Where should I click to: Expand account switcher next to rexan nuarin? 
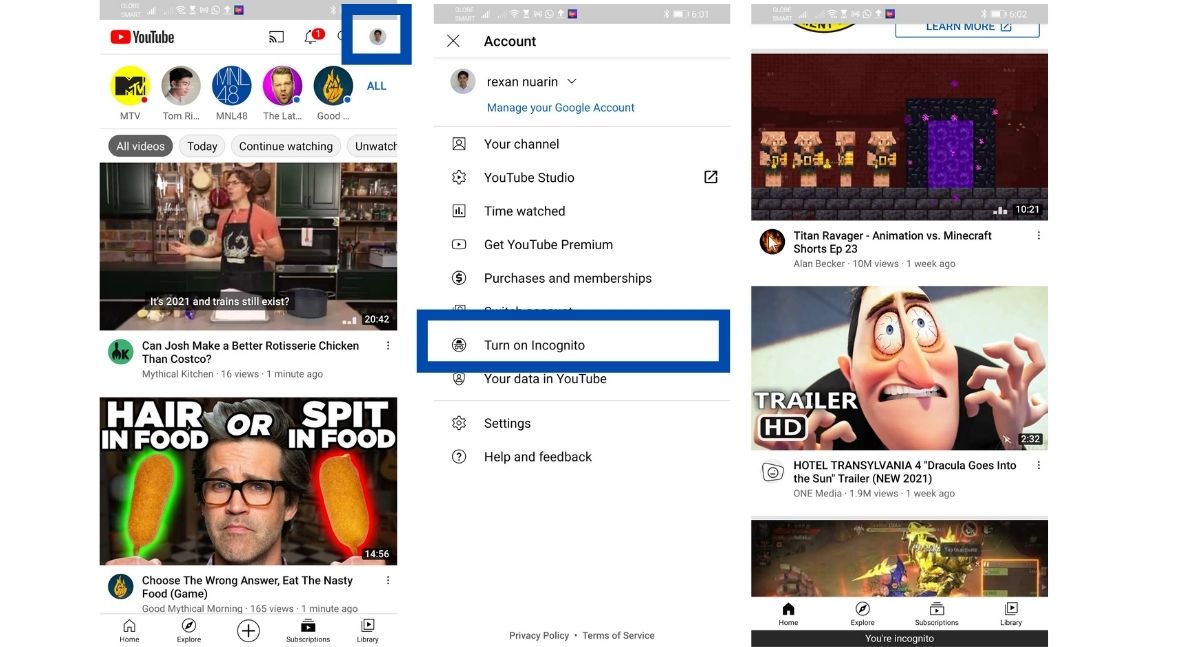tap(572, 81)
